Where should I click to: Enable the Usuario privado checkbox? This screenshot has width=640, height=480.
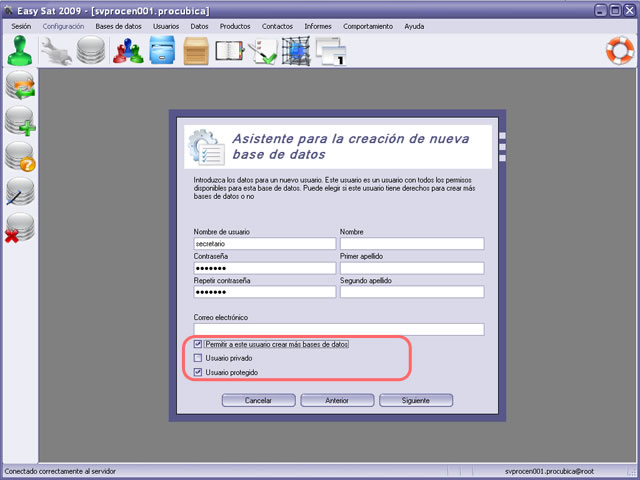click(198, 358)
